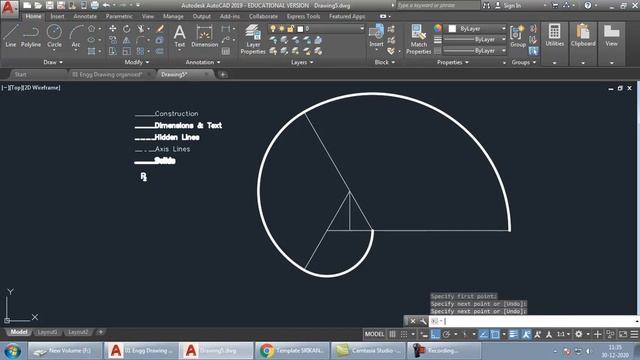This screenshot has width=640, height=360.
Task: Click the Match Properties tool
Action: click(418, 39)
